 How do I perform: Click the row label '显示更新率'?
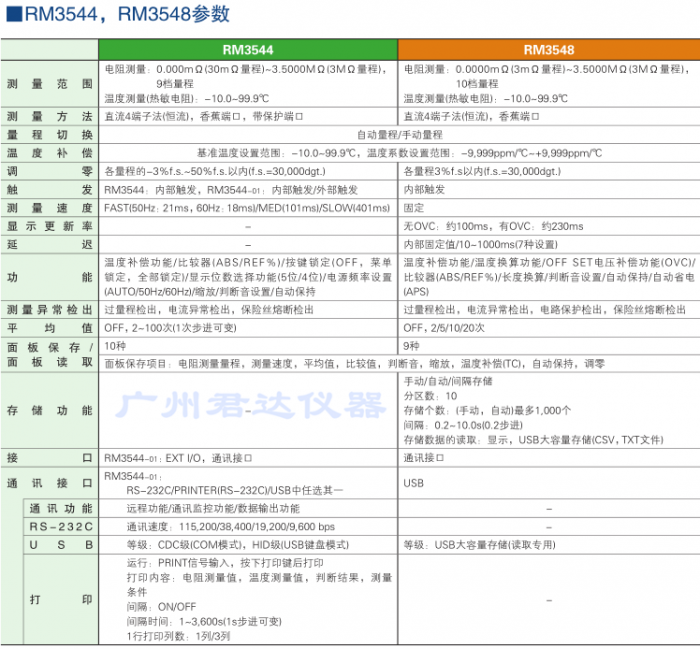50,226
